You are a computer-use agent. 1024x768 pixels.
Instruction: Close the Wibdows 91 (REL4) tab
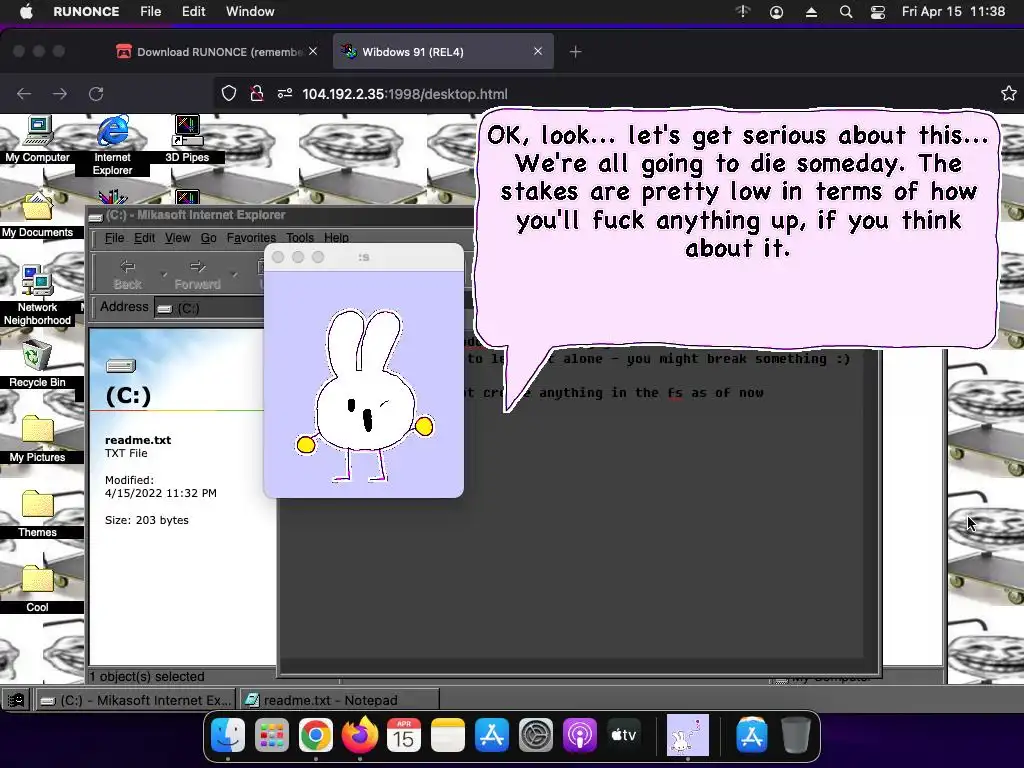[538, 51]
